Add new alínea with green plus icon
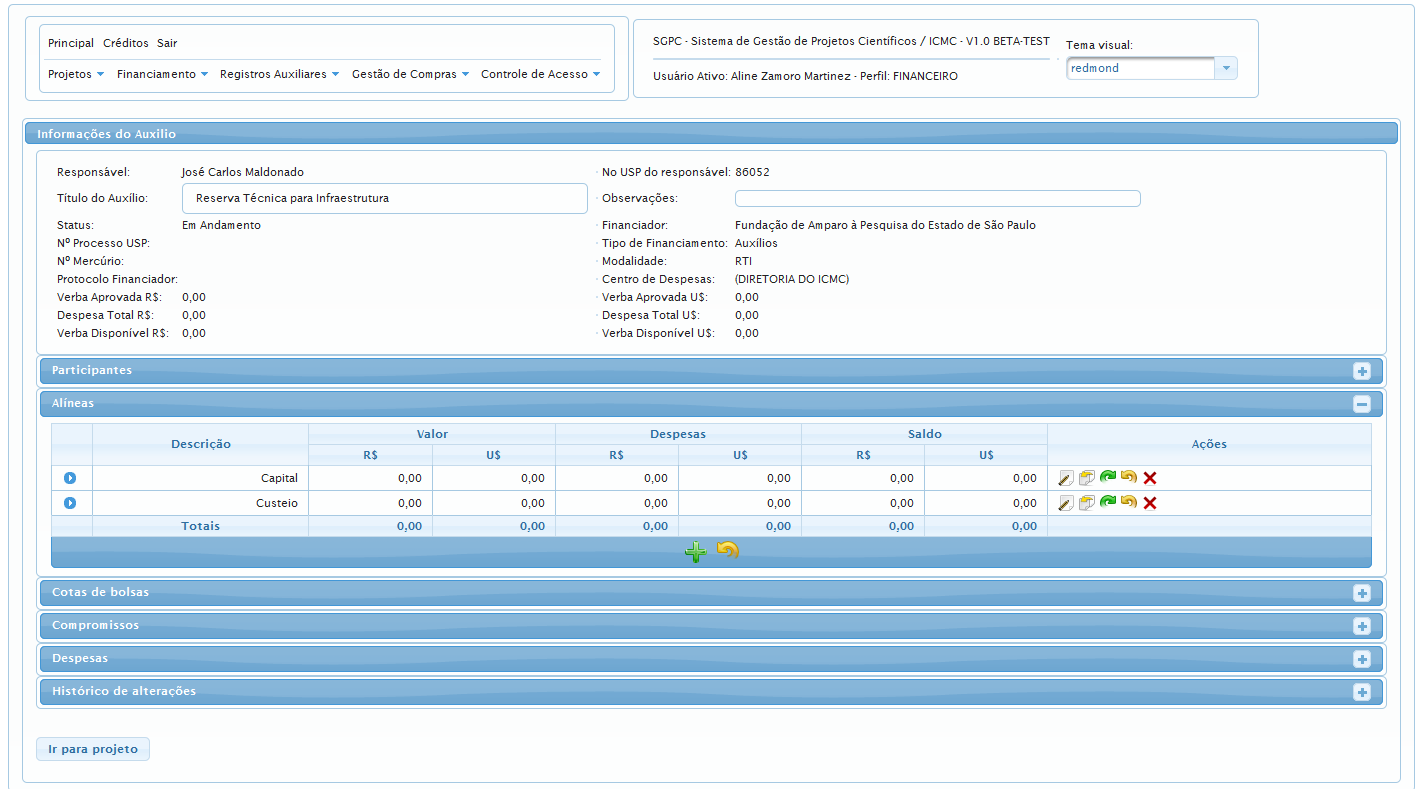The height and width of the screenshot is (789, 1422). [x=696, y=551]
